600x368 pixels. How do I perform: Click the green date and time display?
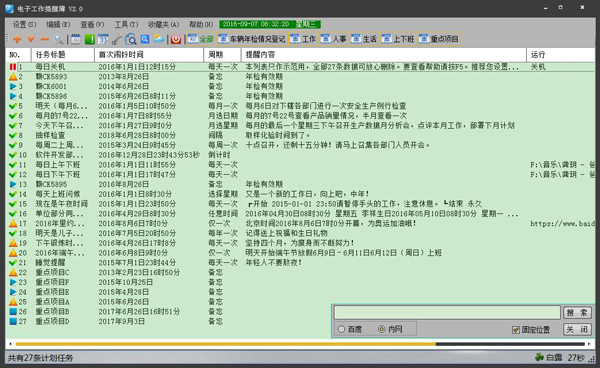[x=270, y=24]
